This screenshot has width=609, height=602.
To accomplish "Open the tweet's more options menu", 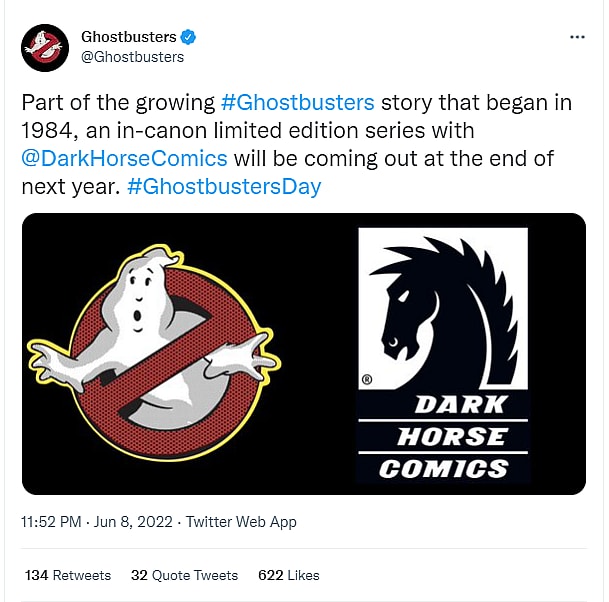I will (577, 37).
